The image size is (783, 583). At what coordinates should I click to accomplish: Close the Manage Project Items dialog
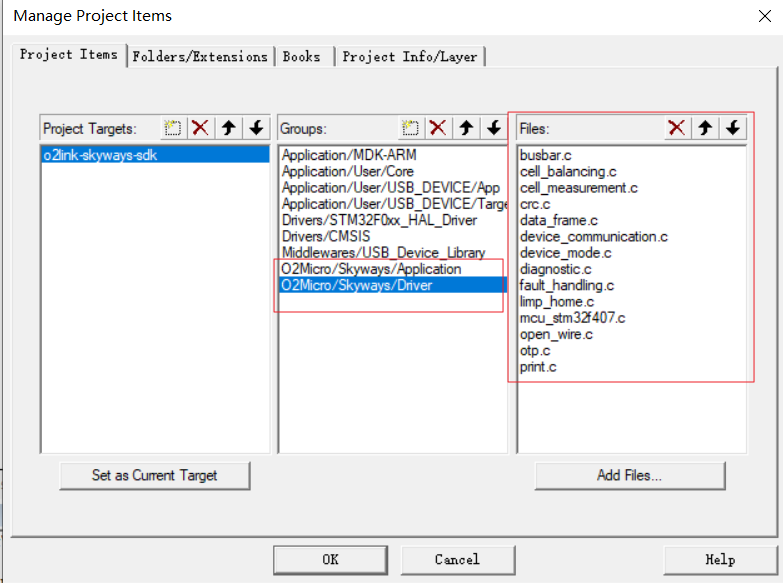click(x=765, y=16)
